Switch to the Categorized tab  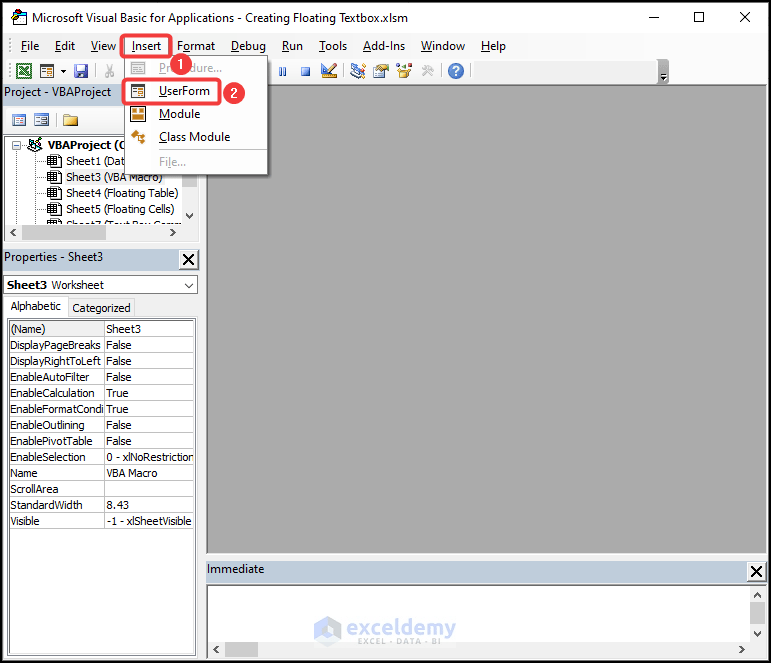pyautogui.click(x=101, y=308)
